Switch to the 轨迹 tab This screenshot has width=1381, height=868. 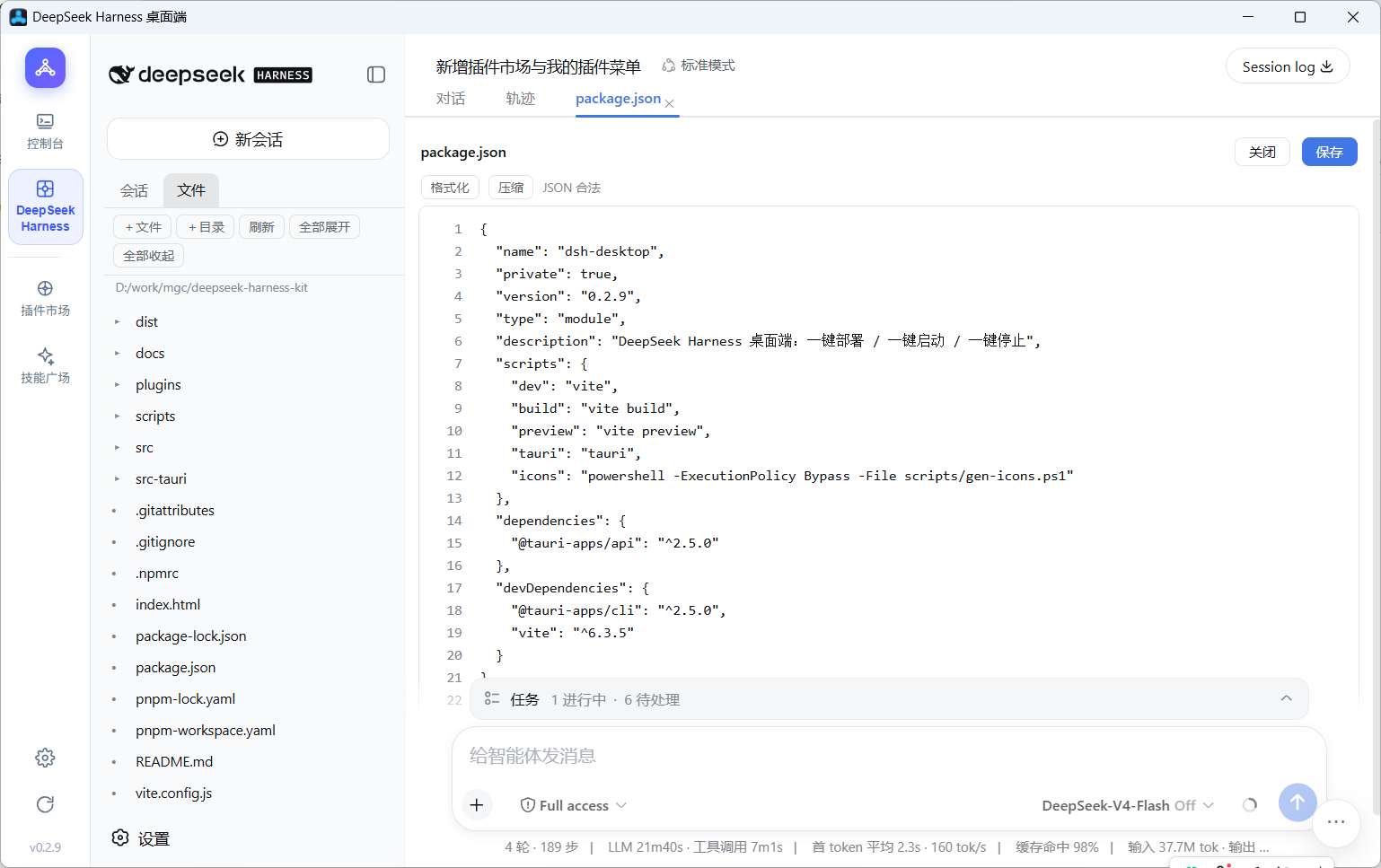pyautogui.click(x=520, y=99)
